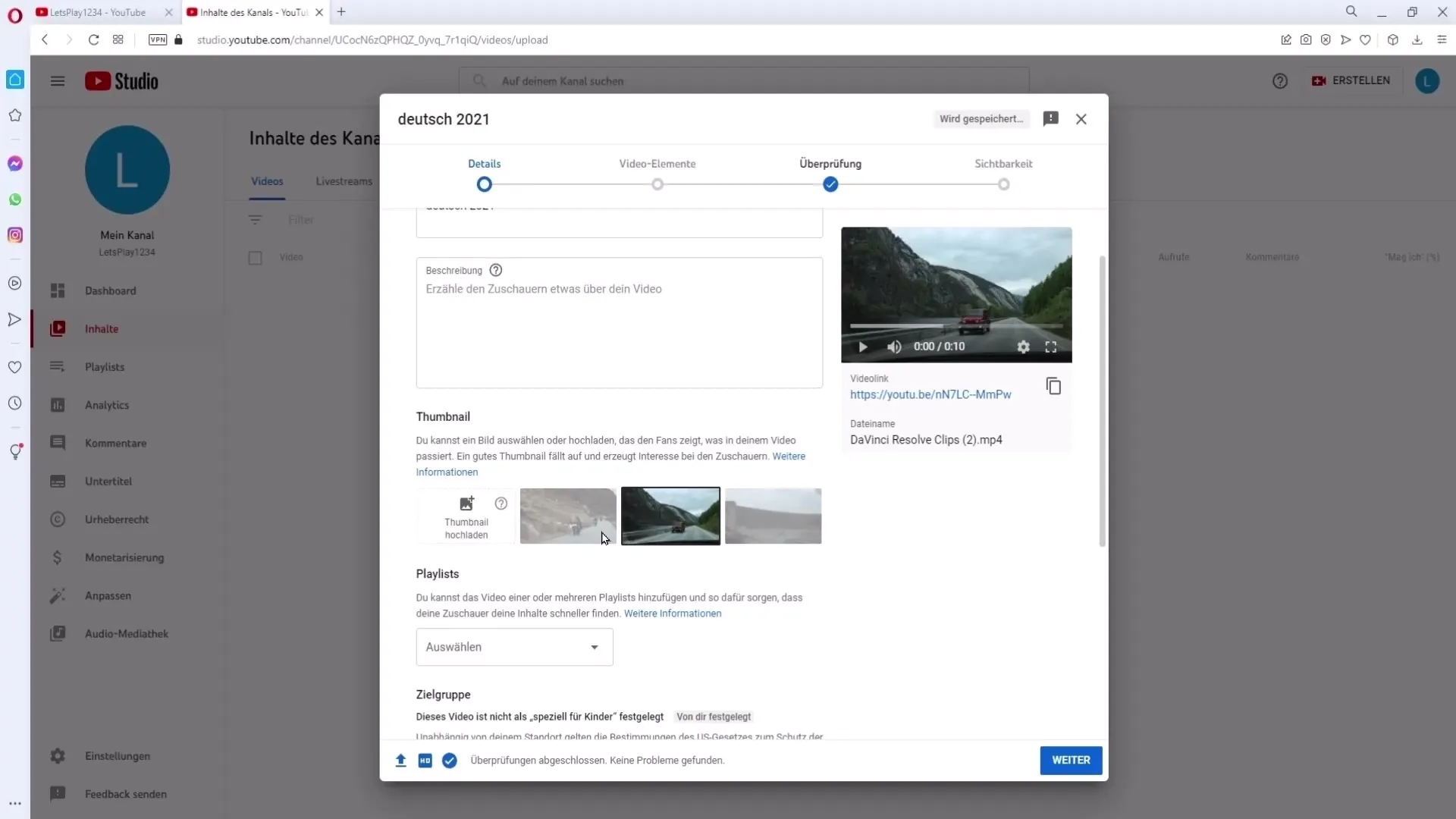The height and width of the screenshot is (819, 1456).
Task: Go back in browser history
Action: pyautogui.click(x=45, y=39)
